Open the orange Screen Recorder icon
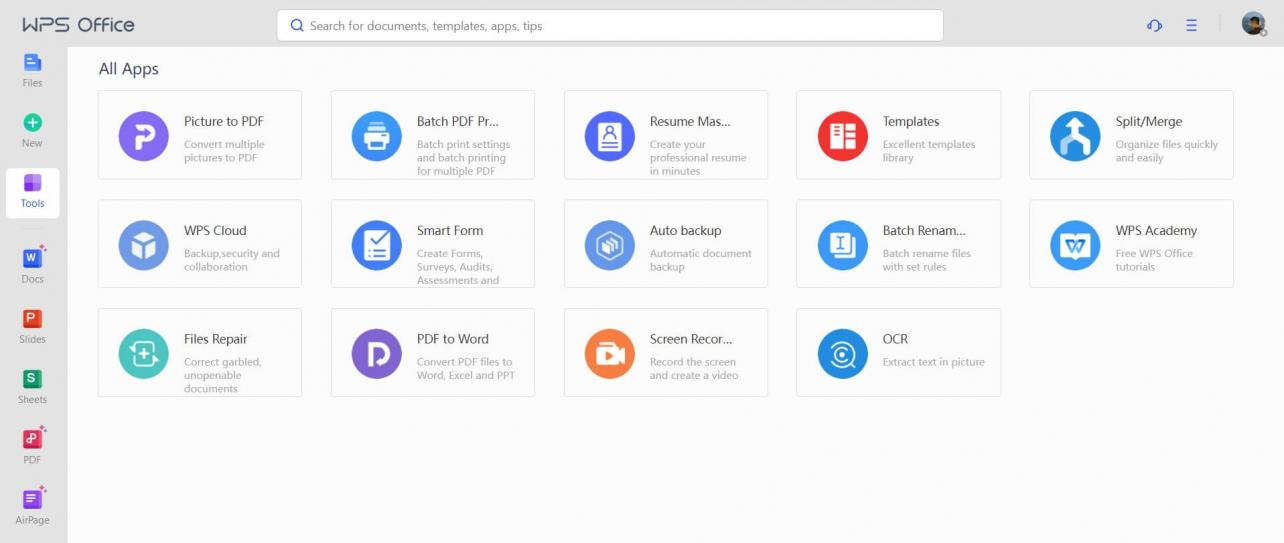Viewport: 1284px width, 543px height. tap(610, 354)
